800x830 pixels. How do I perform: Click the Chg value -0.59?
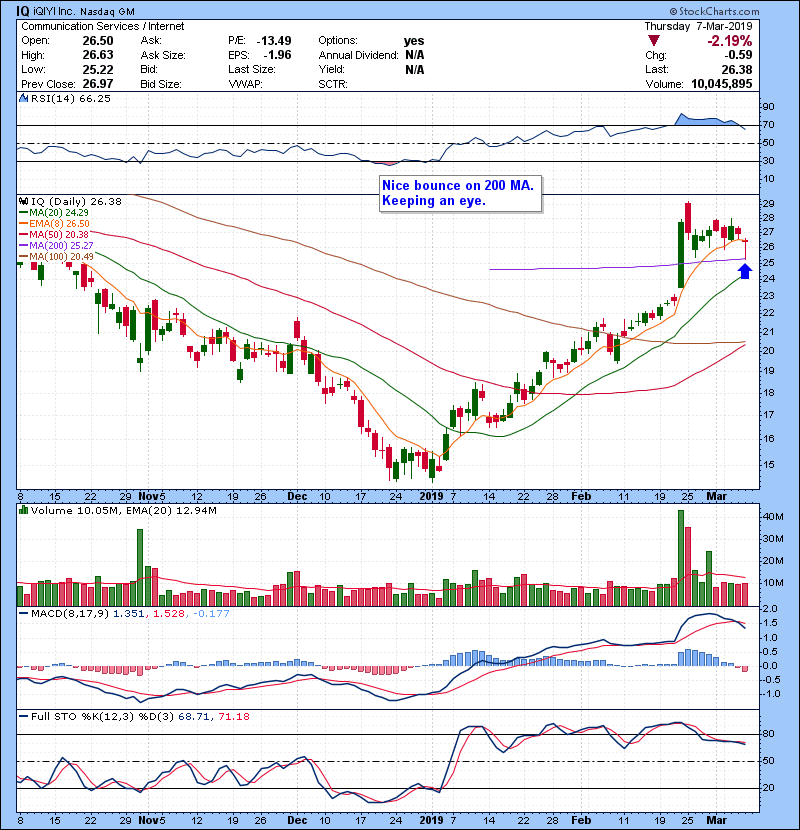click(x=739, y=55)
